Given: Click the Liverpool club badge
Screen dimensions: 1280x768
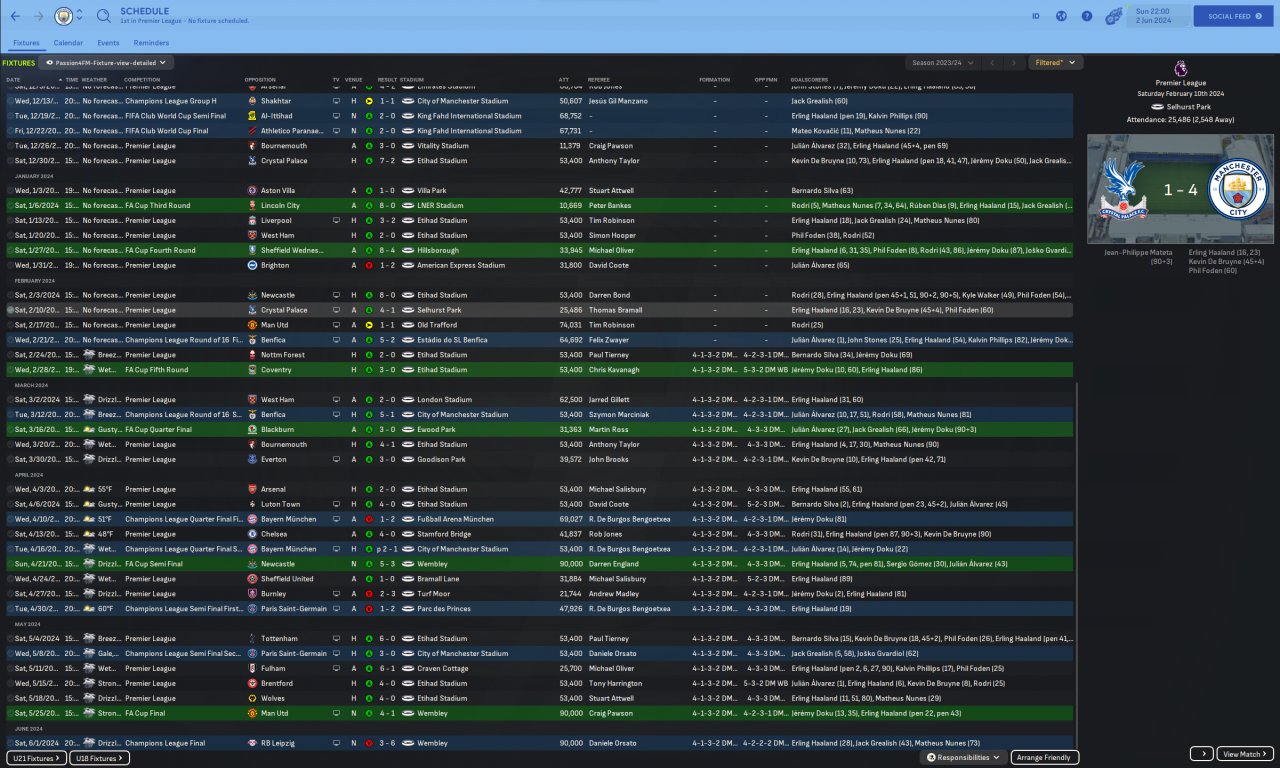Looking at the screenshot, I should click(x=252, y=220).
